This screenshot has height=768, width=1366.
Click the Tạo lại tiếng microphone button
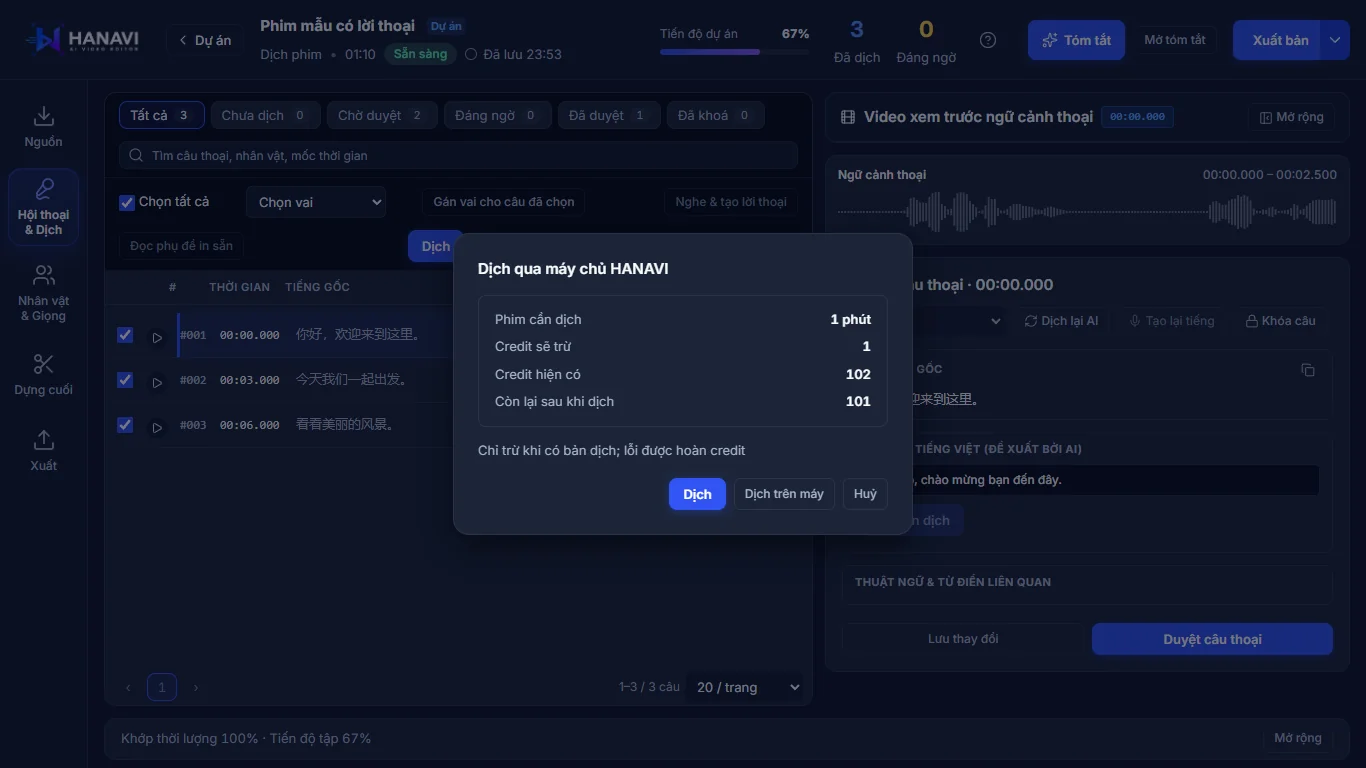click(x=1172, y=321)
